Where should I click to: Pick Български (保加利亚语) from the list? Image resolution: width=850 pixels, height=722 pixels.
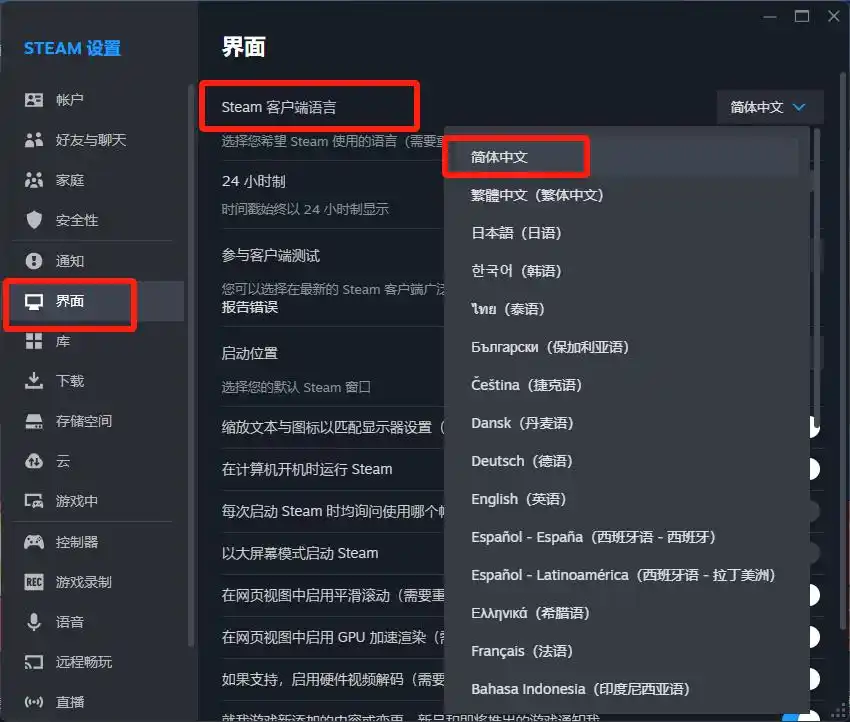[621, 347]
